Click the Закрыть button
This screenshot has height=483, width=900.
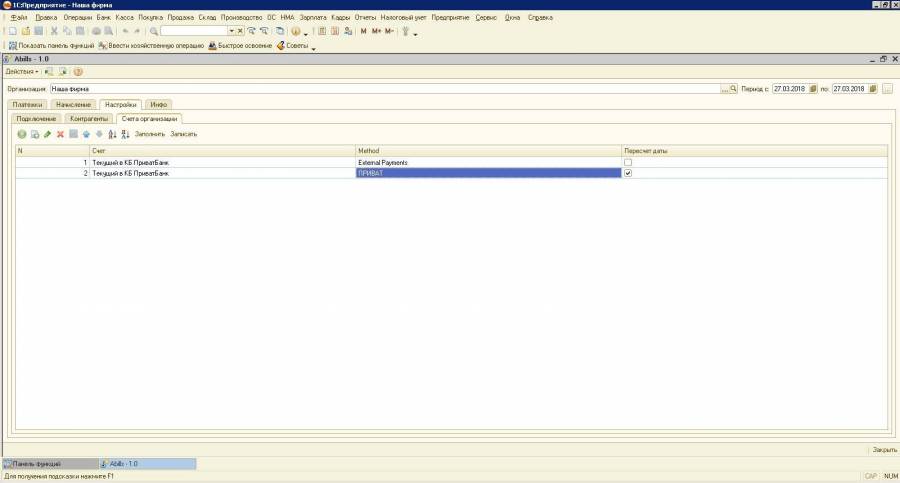[885, 450]
